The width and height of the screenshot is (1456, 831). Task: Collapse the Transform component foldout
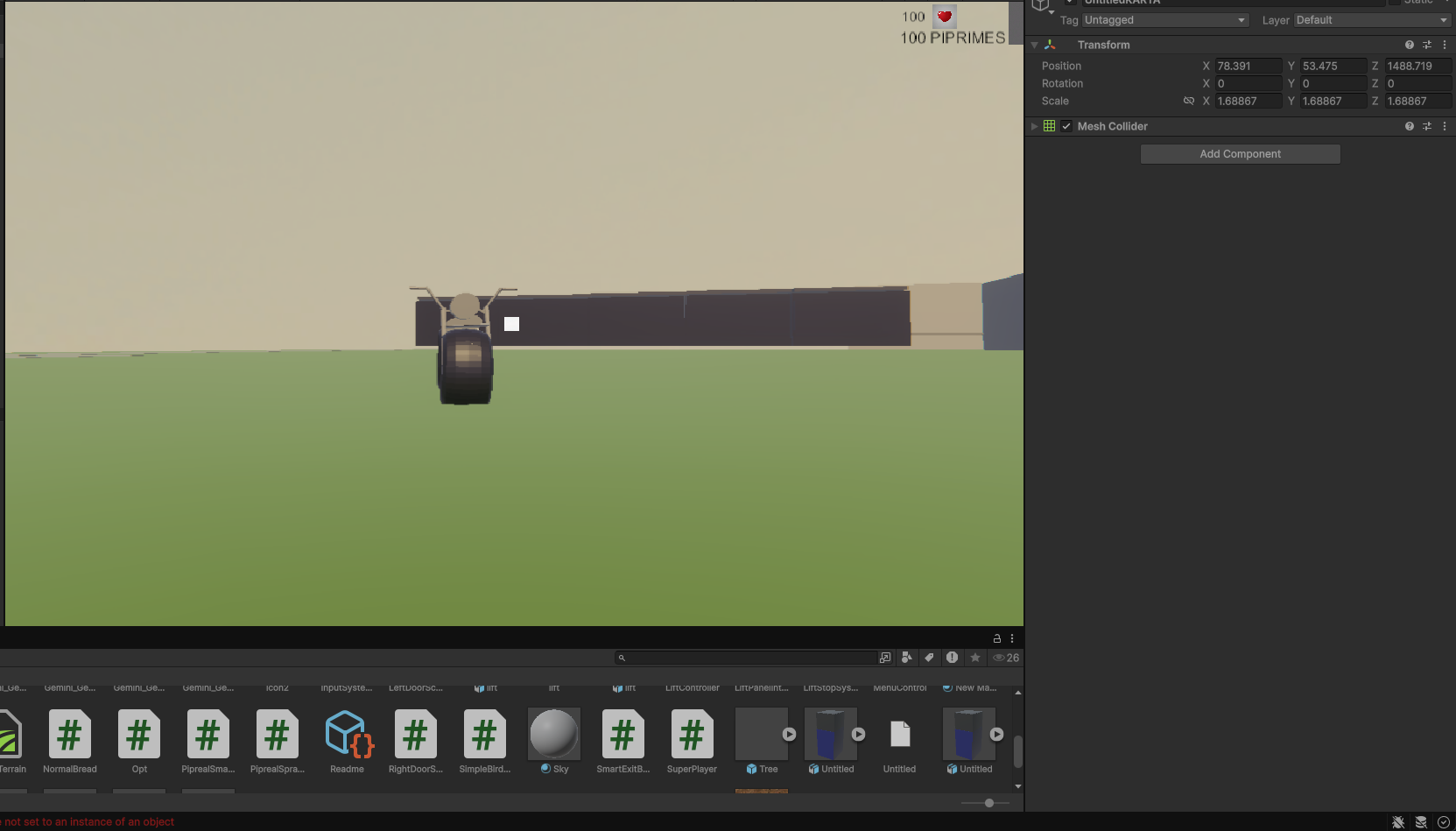tap(1034, 45)
